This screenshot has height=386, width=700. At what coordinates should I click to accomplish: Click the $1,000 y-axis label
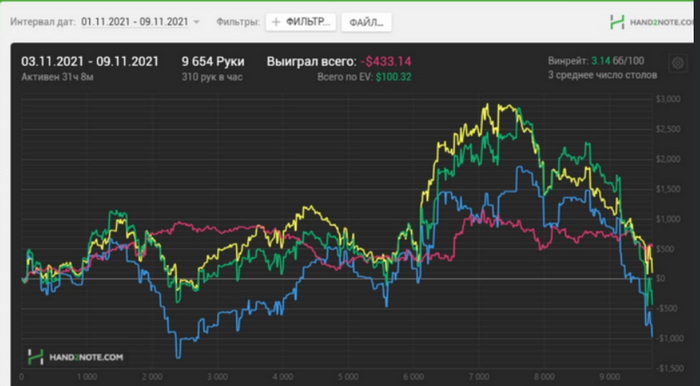[668, 219]
